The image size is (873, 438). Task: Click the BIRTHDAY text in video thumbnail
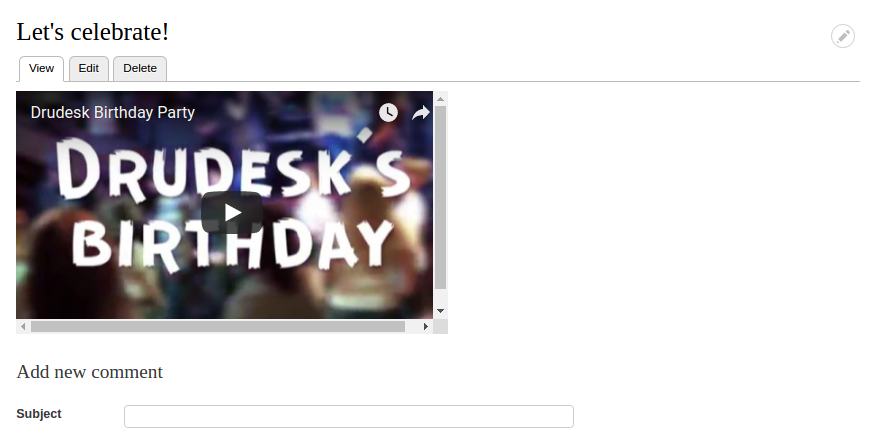pyautogui.click(x=232, y=243)
